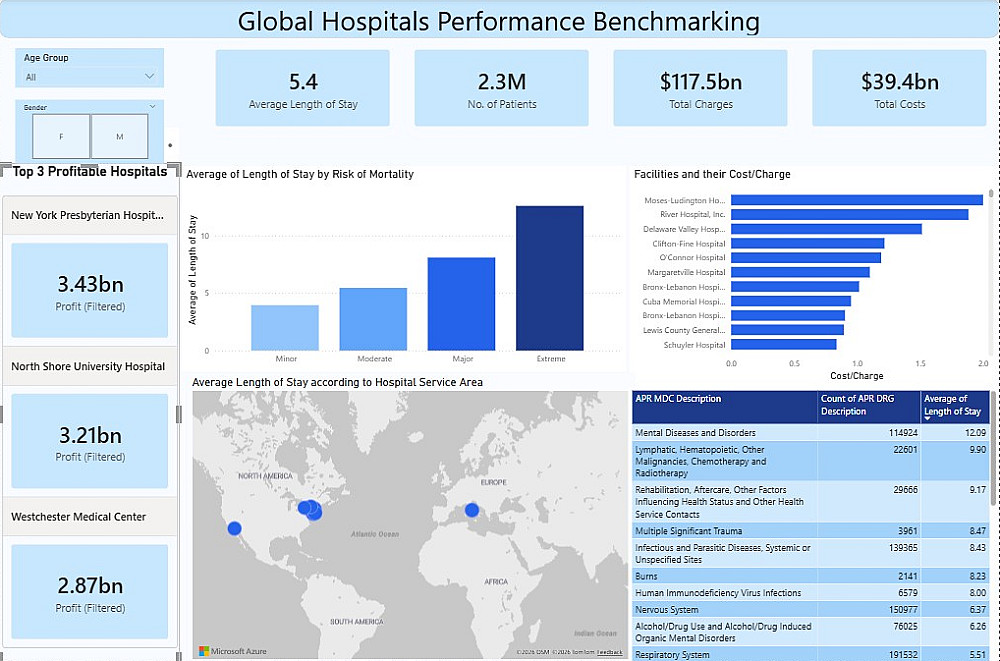Select the Extreme risk bar
1000x661 pixels.
pos(550,278)
